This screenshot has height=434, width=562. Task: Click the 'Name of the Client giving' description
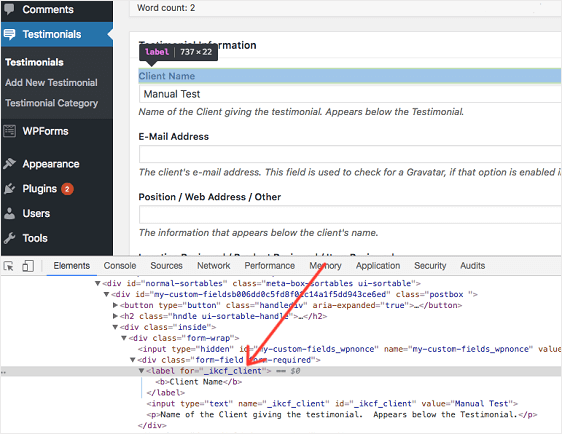[301, 112]
